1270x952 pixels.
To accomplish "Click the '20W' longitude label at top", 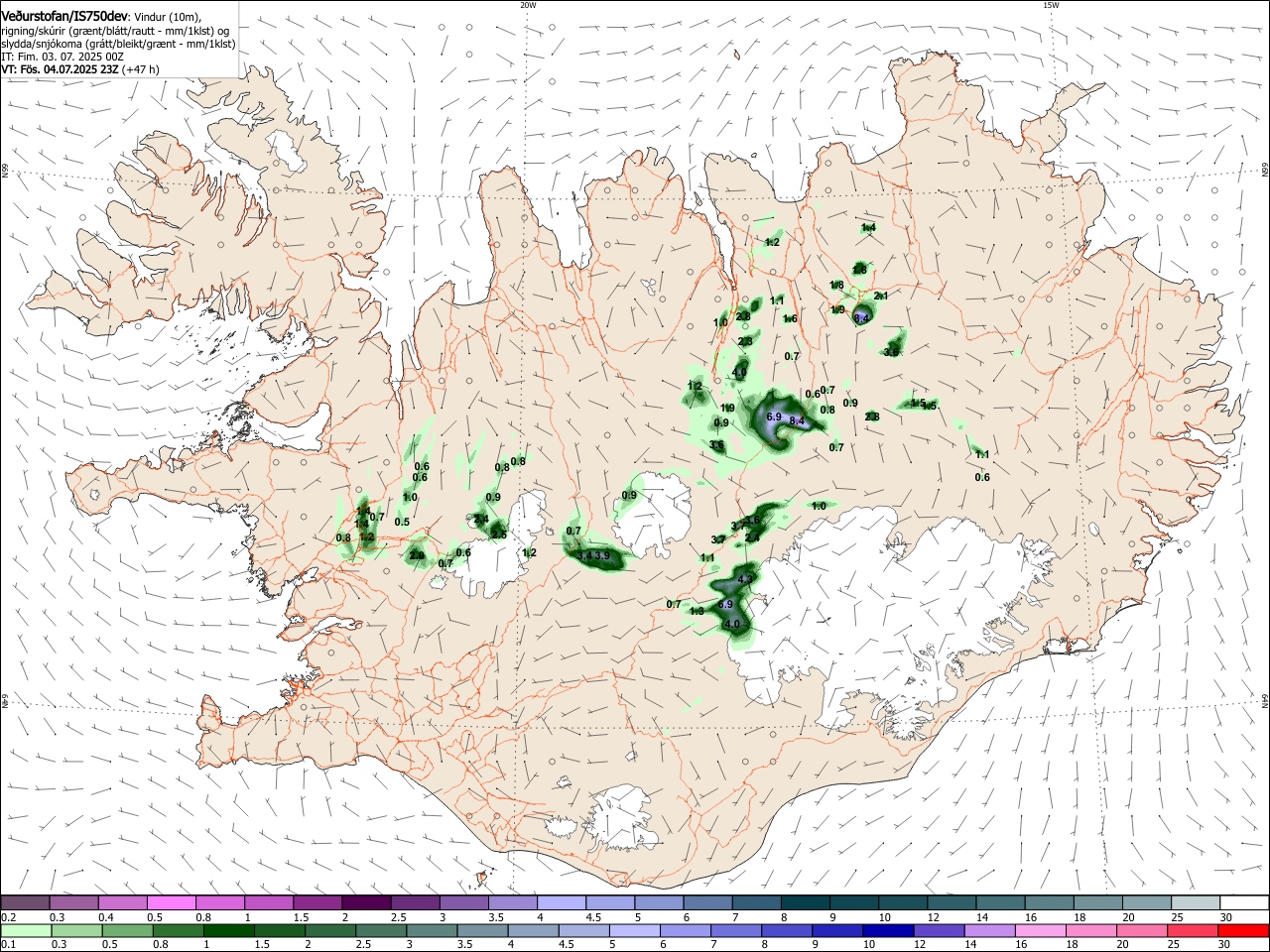I will point(528,5).
